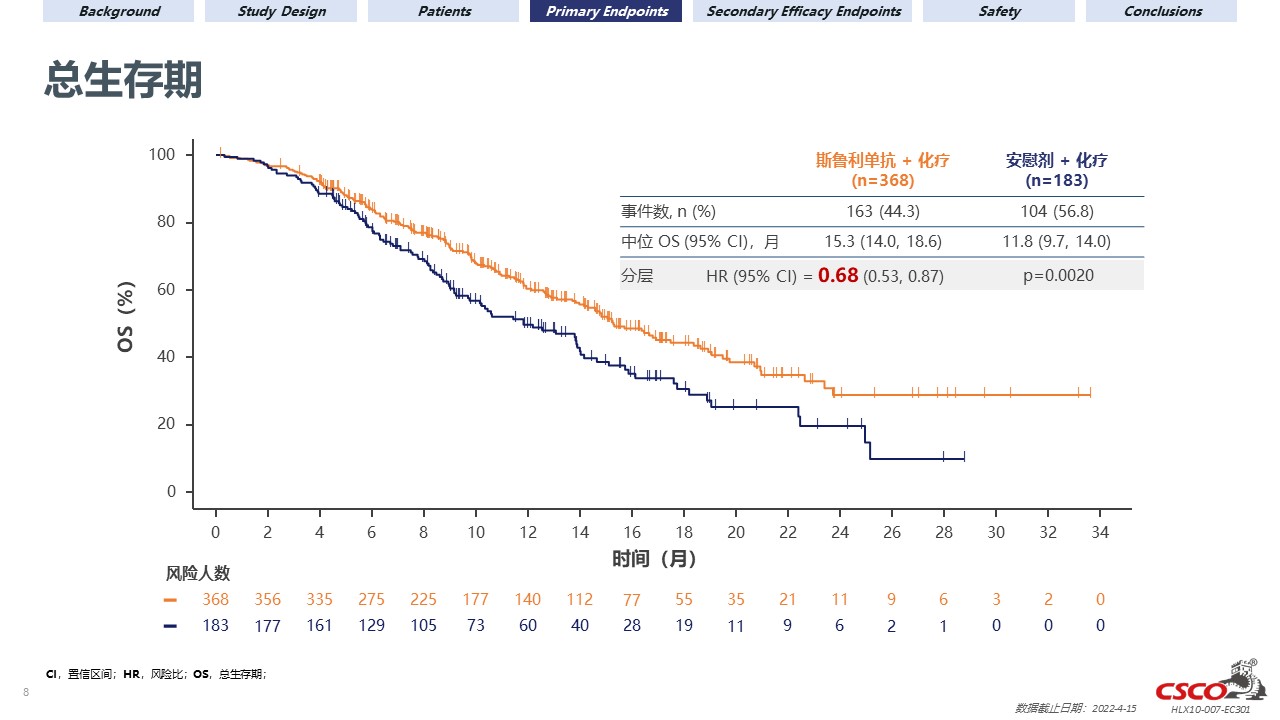This screenshot has height=720, width=1280.
Task: Click the 风险人数 label
Action: click(198, 573)
